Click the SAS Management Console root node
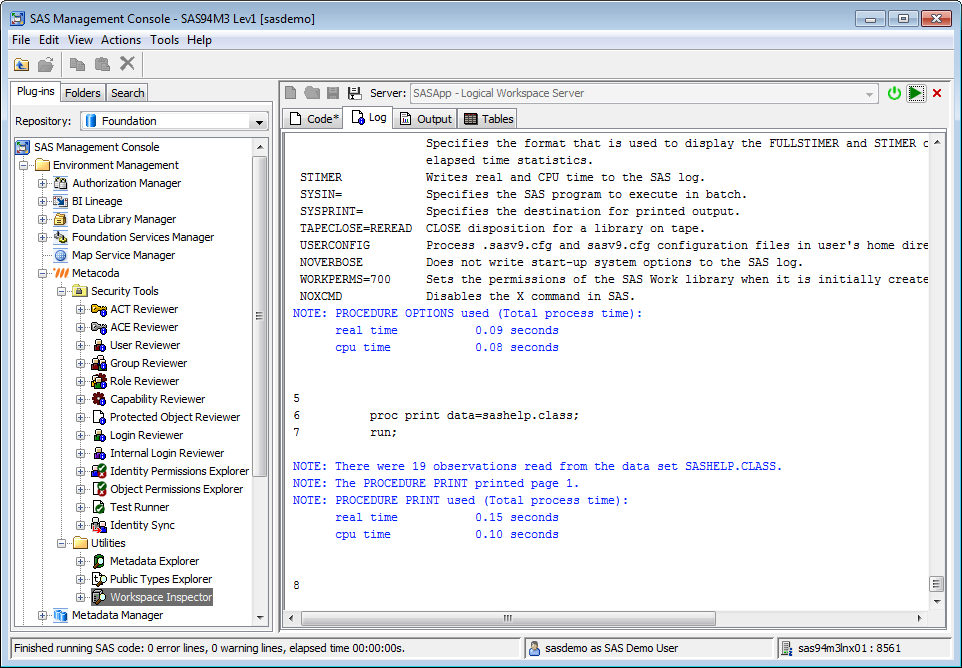This screenshot has height=668, width=962. point(96,147)
